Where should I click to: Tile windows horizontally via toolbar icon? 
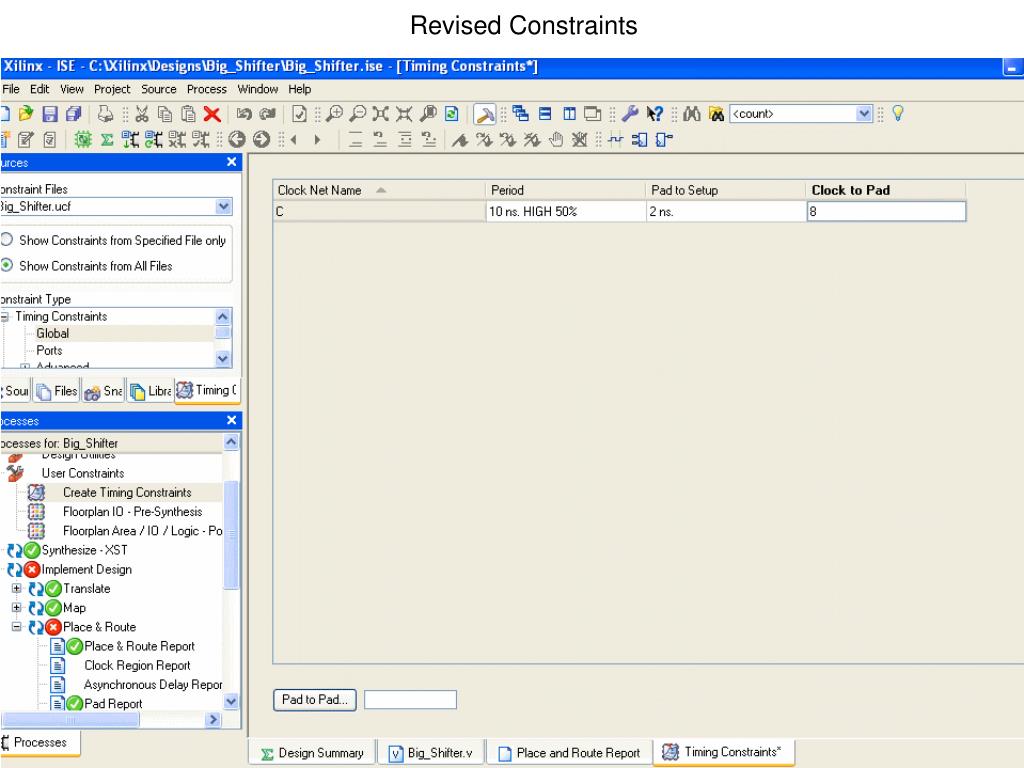[x=545, y=114]
